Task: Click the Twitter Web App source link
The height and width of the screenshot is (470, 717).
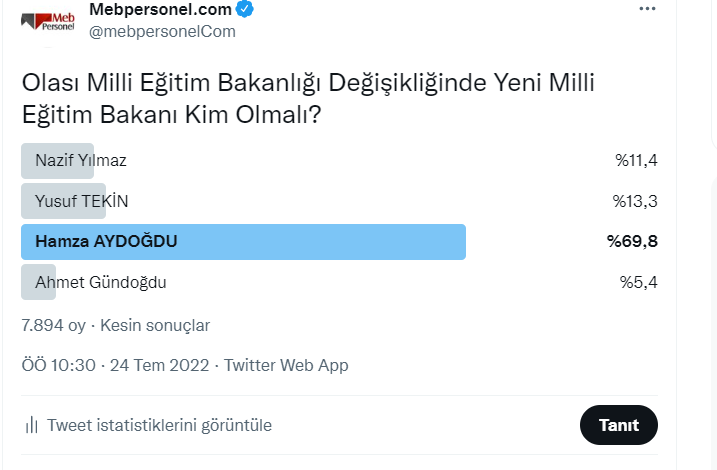Action: (286, 365)
